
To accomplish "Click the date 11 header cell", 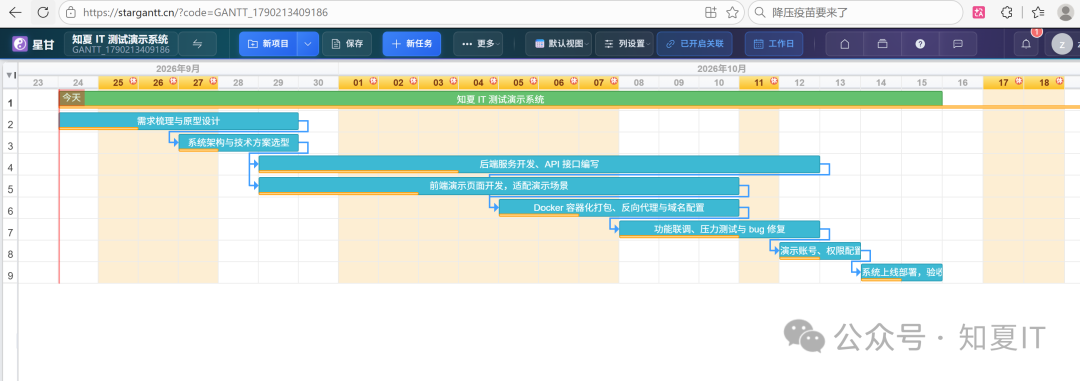I will tap(759, 83).
